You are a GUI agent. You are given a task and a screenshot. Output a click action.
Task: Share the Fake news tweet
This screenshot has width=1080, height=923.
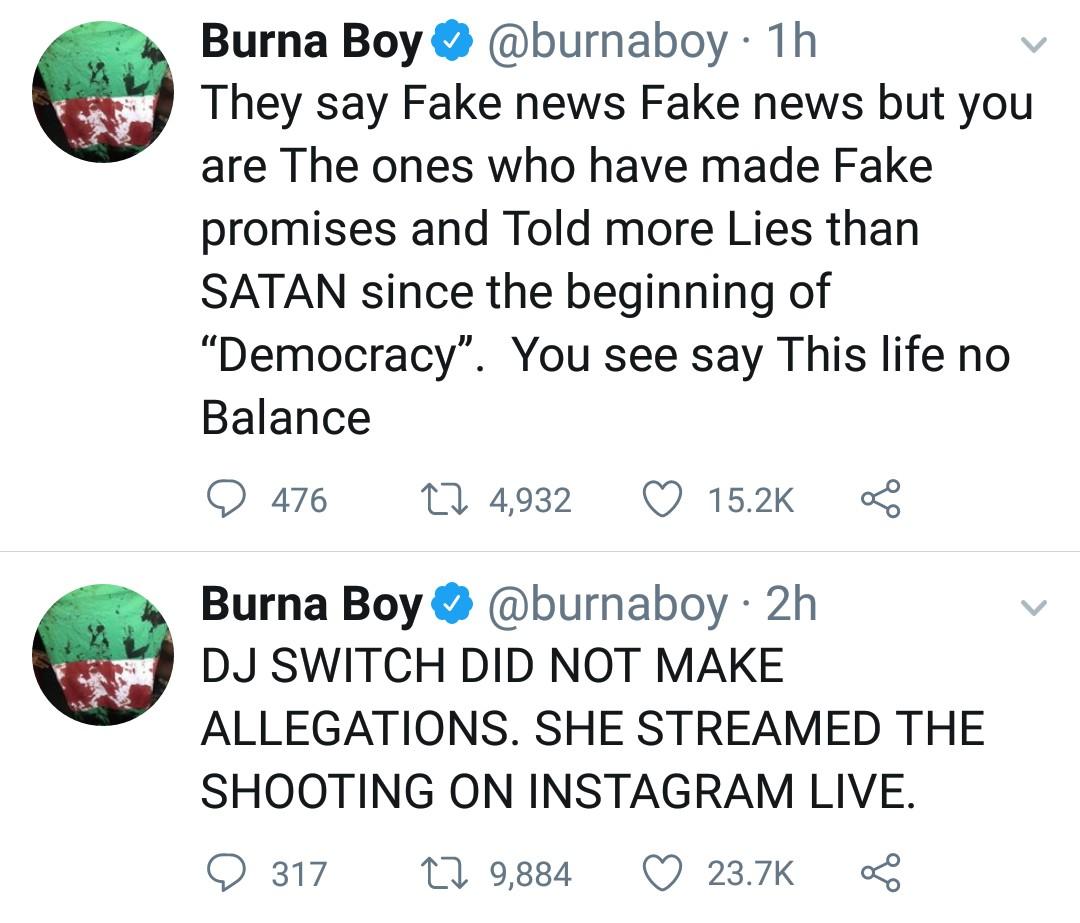[881, 499]
